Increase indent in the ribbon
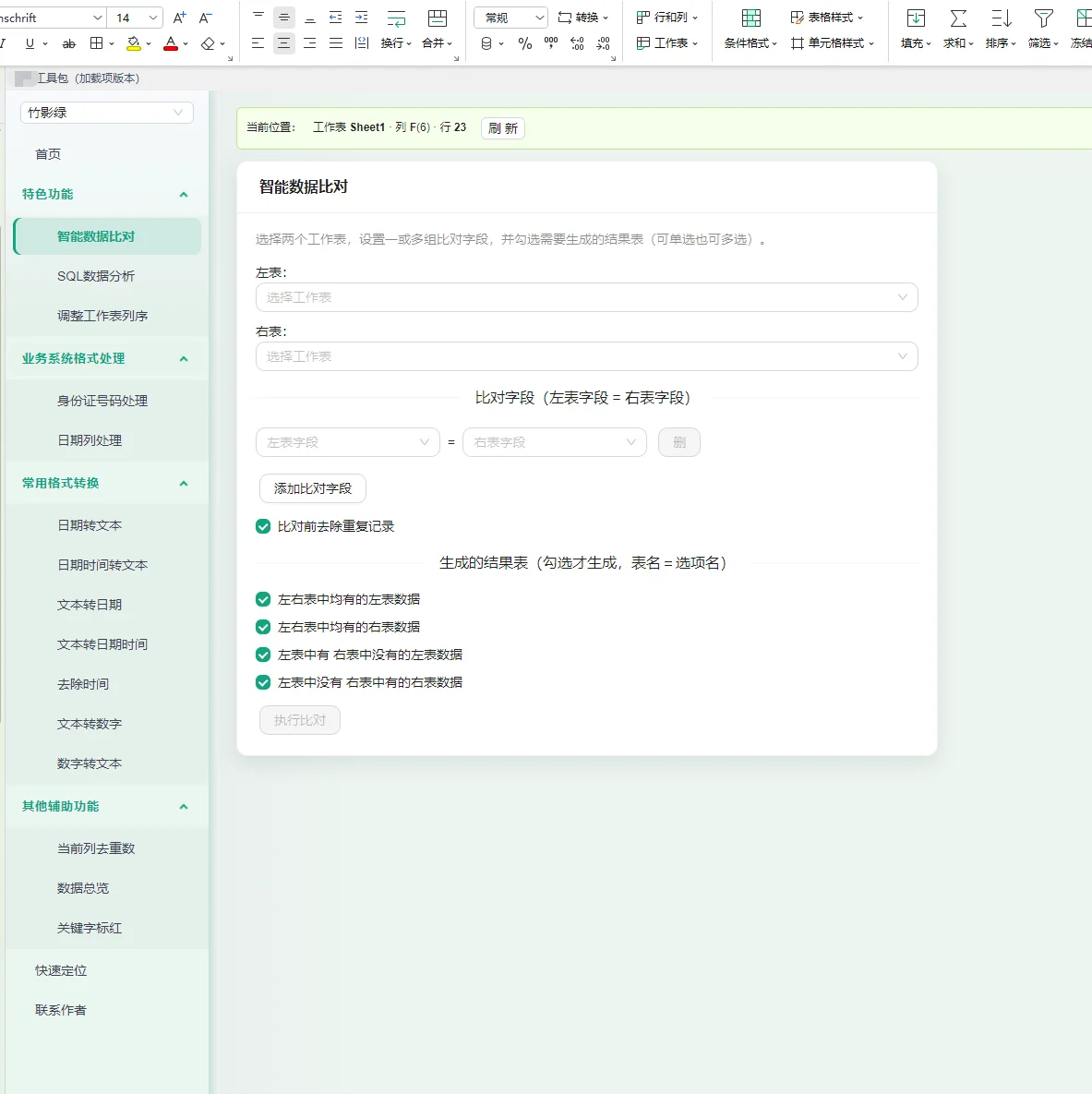Viewport: 1092px width, 1094px height. click(362, 18)
